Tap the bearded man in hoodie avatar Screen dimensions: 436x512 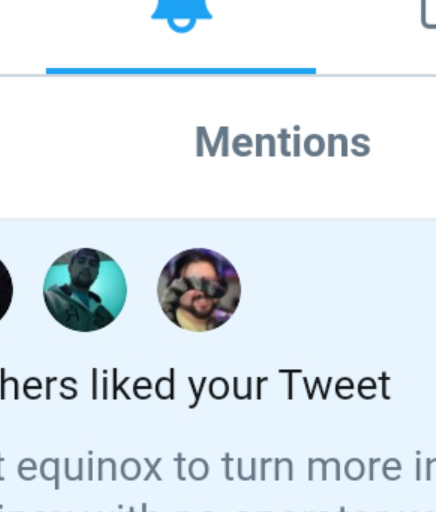click(85, 290)
